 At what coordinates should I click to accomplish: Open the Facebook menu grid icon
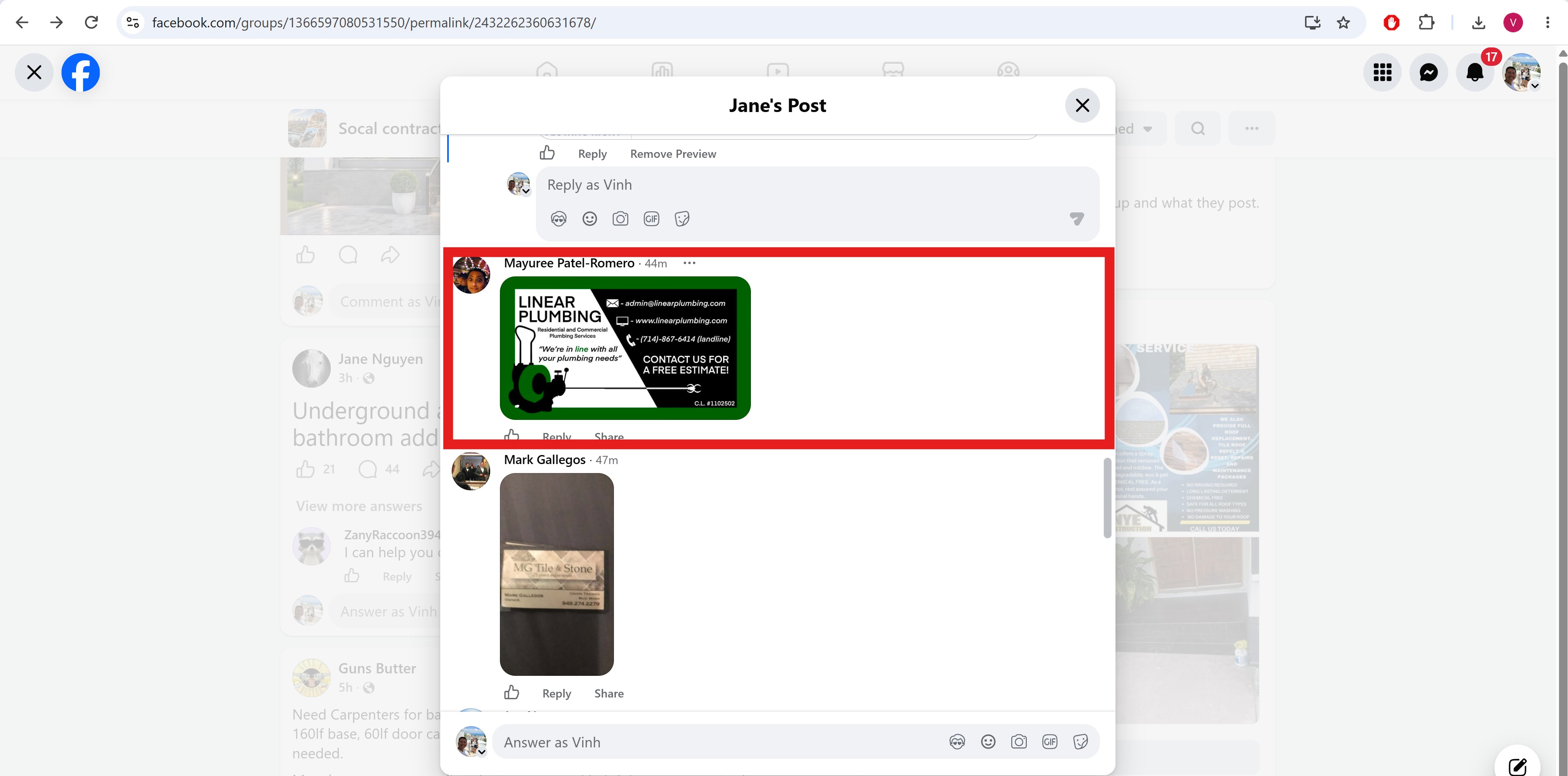coord(1382,72)
